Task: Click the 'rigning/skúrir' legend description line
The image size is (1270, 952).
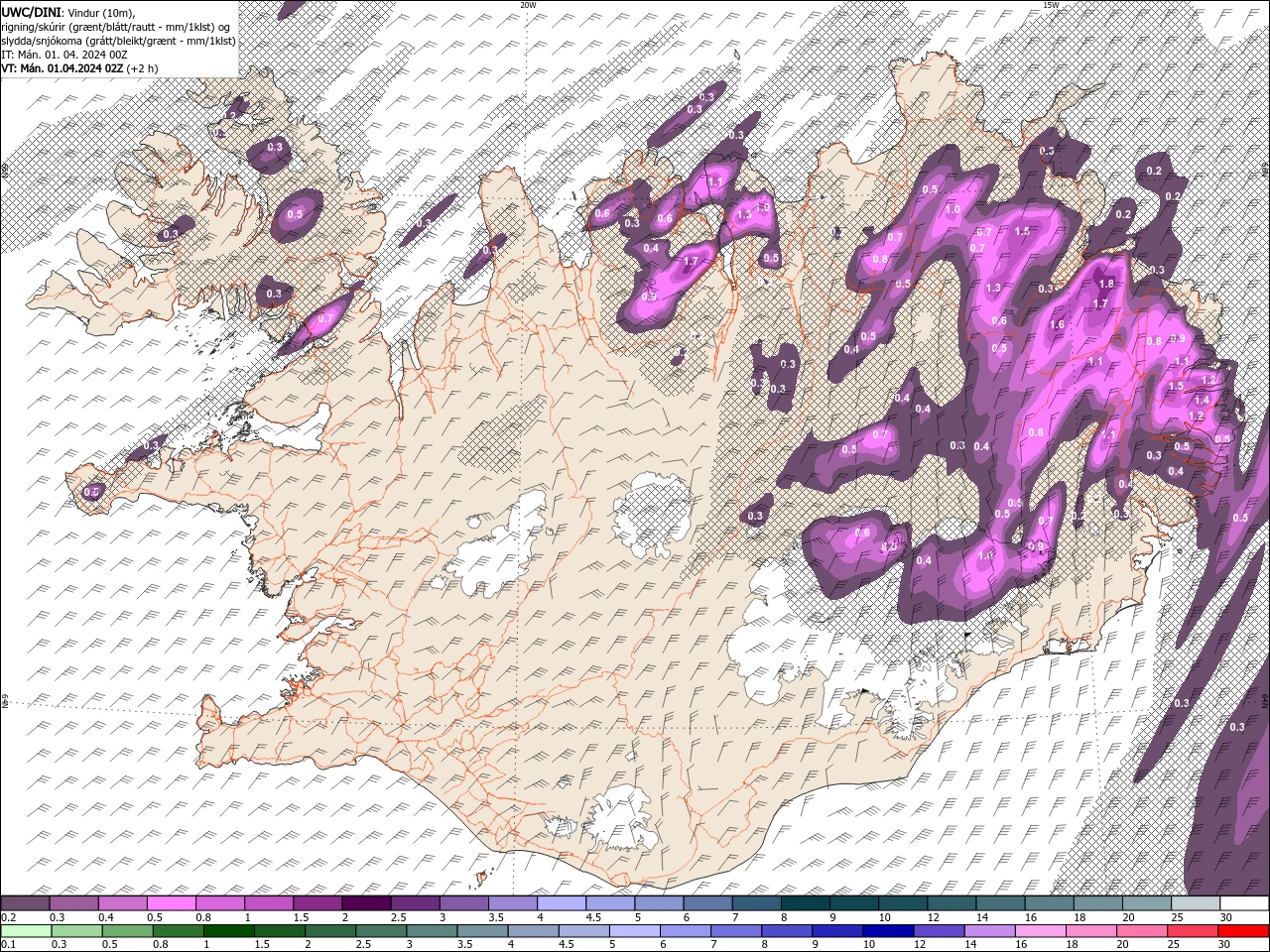Action: [116, 27]
